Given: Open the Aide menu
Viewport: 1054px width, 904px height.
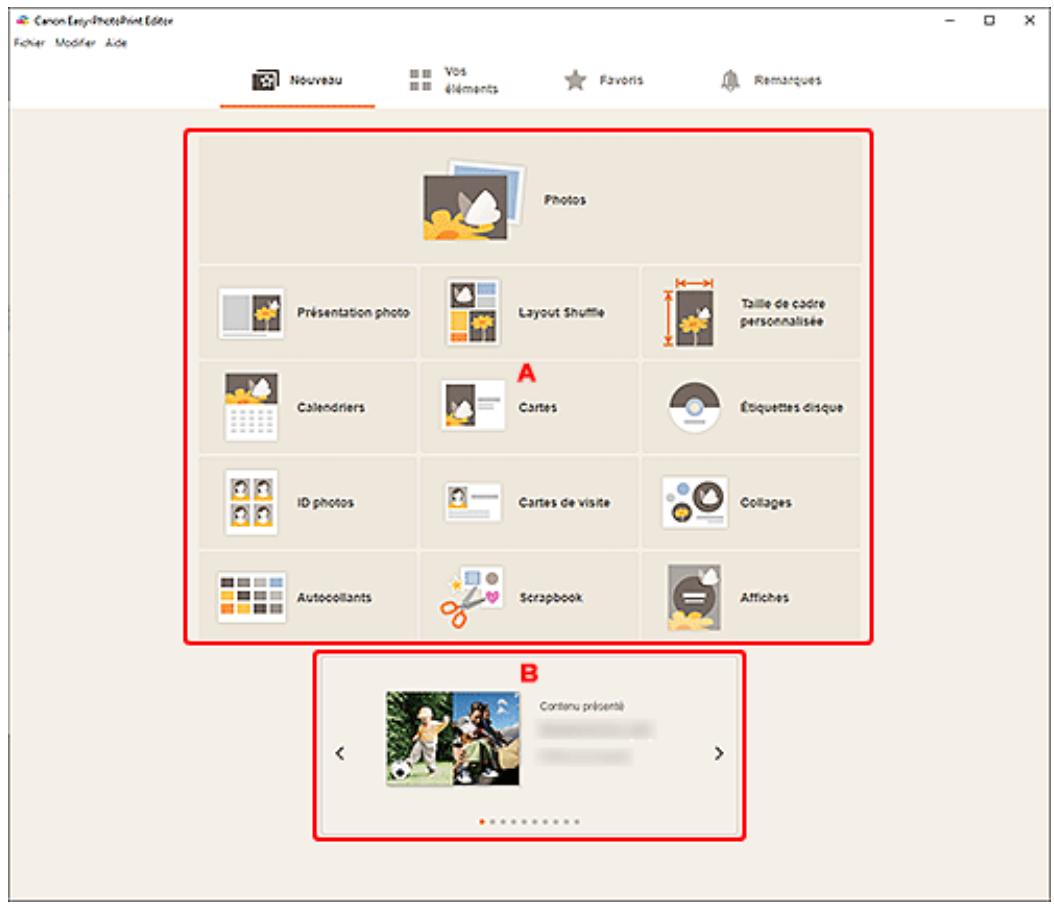Looking at the screenshot, I should (x=116, y=43).
